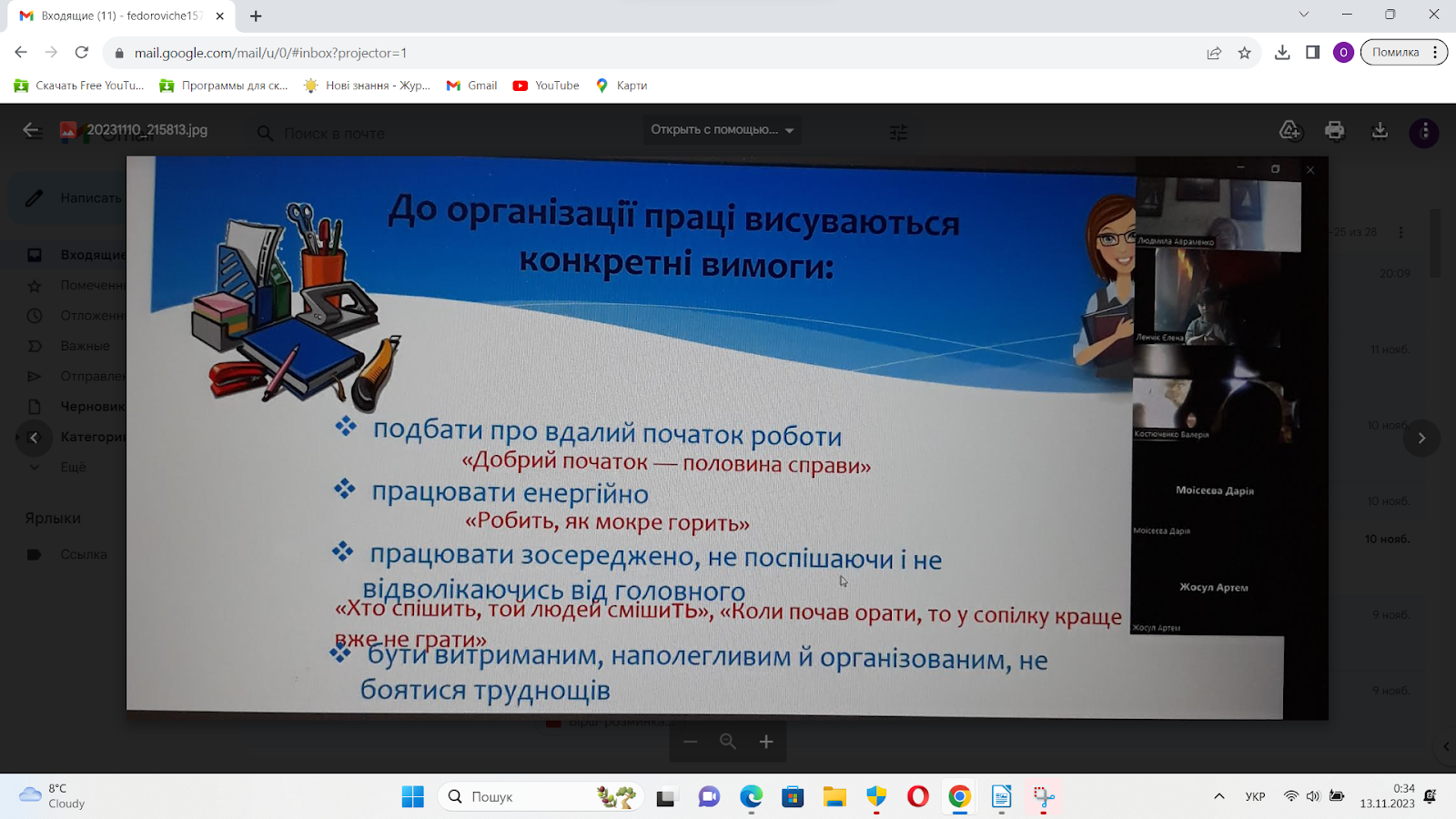Zoom out the image preview
The height and width of the screenshot is (819, 1456).
tap(691, 742)
